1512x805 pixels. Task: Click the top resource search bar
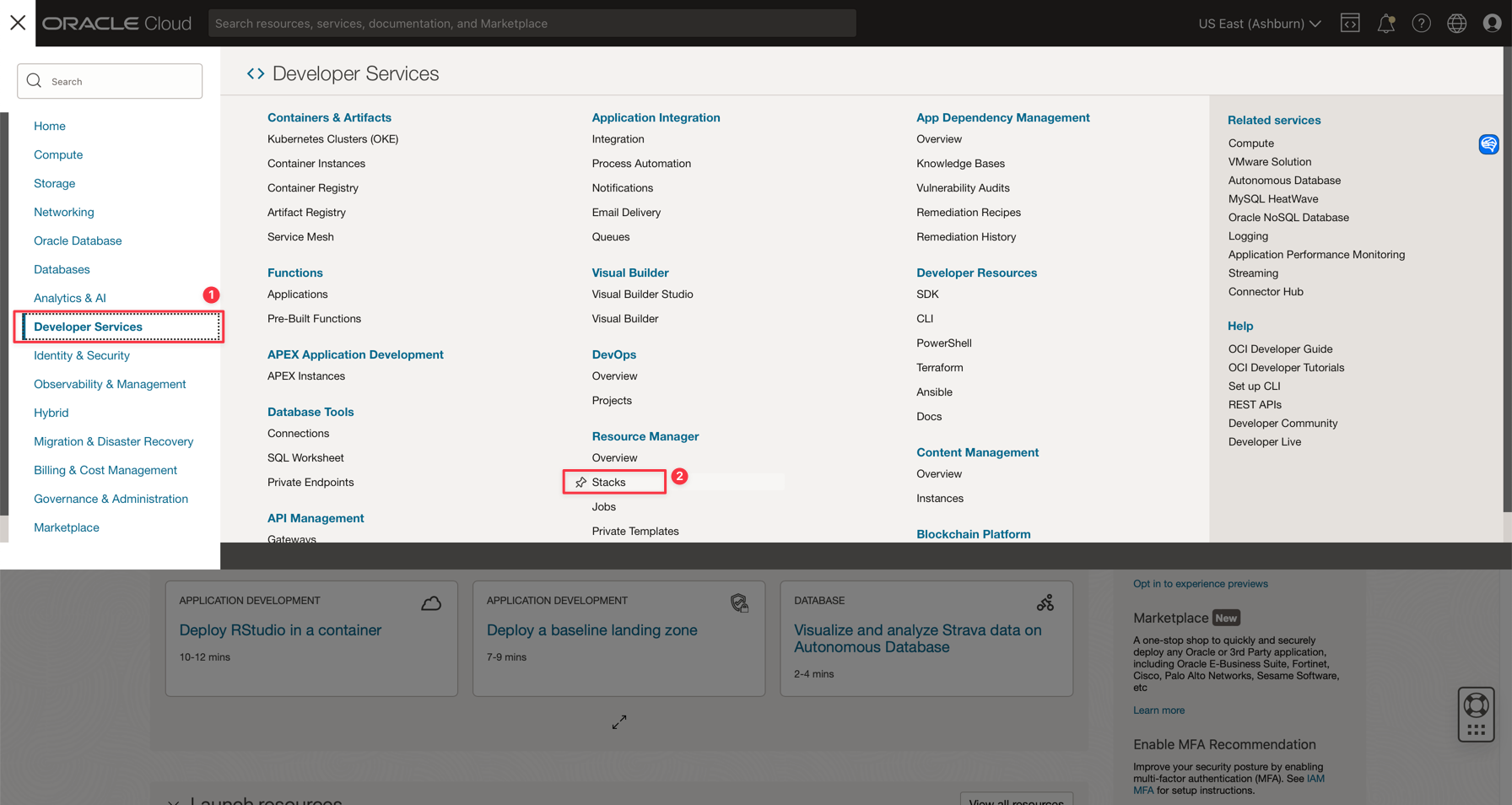tap(532, 24)
